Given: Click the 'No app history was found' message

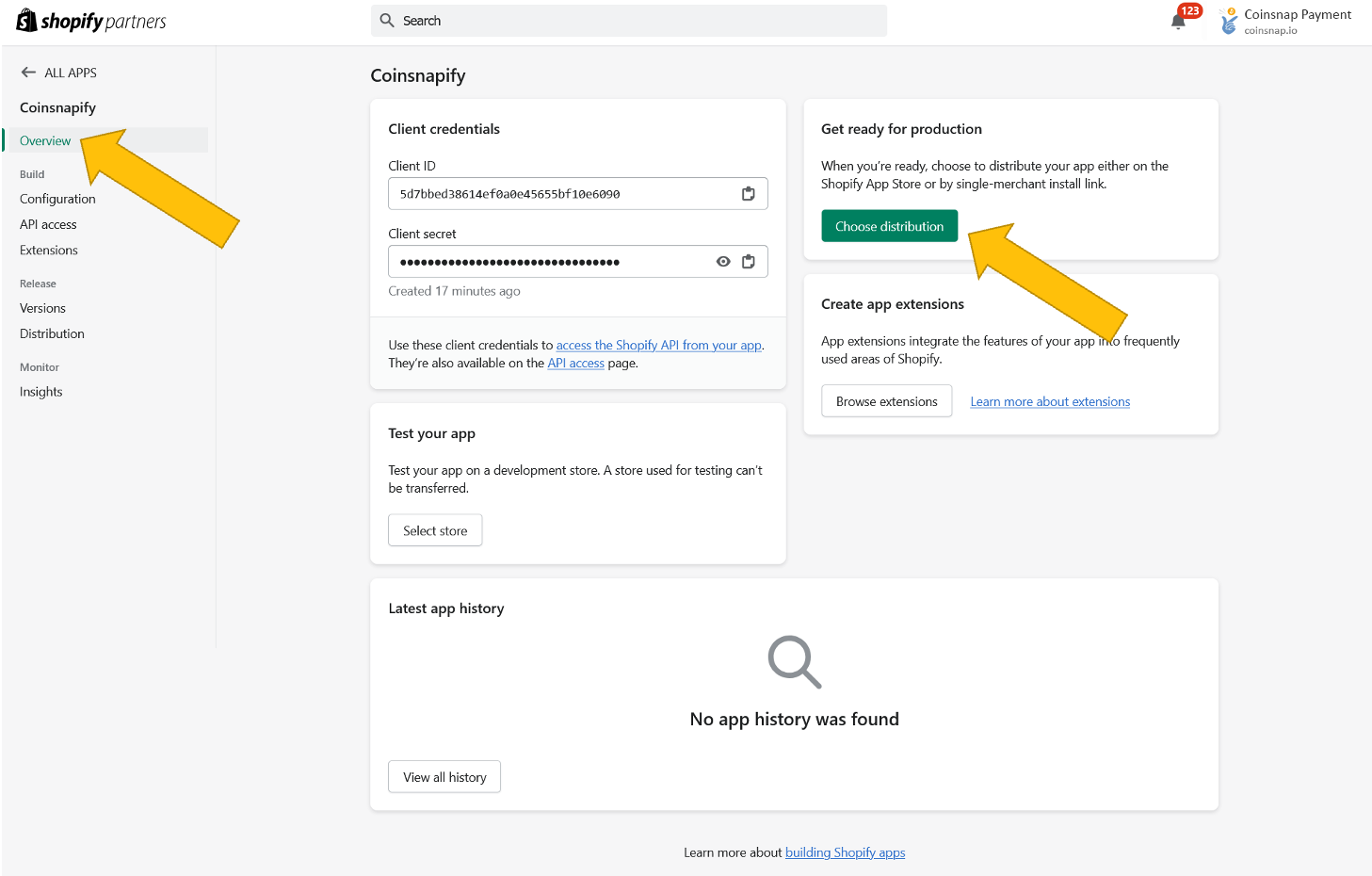Looking at the screenshot, I should (795, 720).
